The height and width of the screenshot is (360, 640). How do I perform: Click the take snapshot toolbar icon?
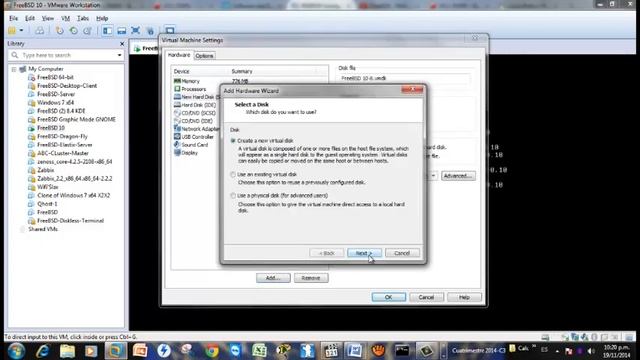click(60, 31)
